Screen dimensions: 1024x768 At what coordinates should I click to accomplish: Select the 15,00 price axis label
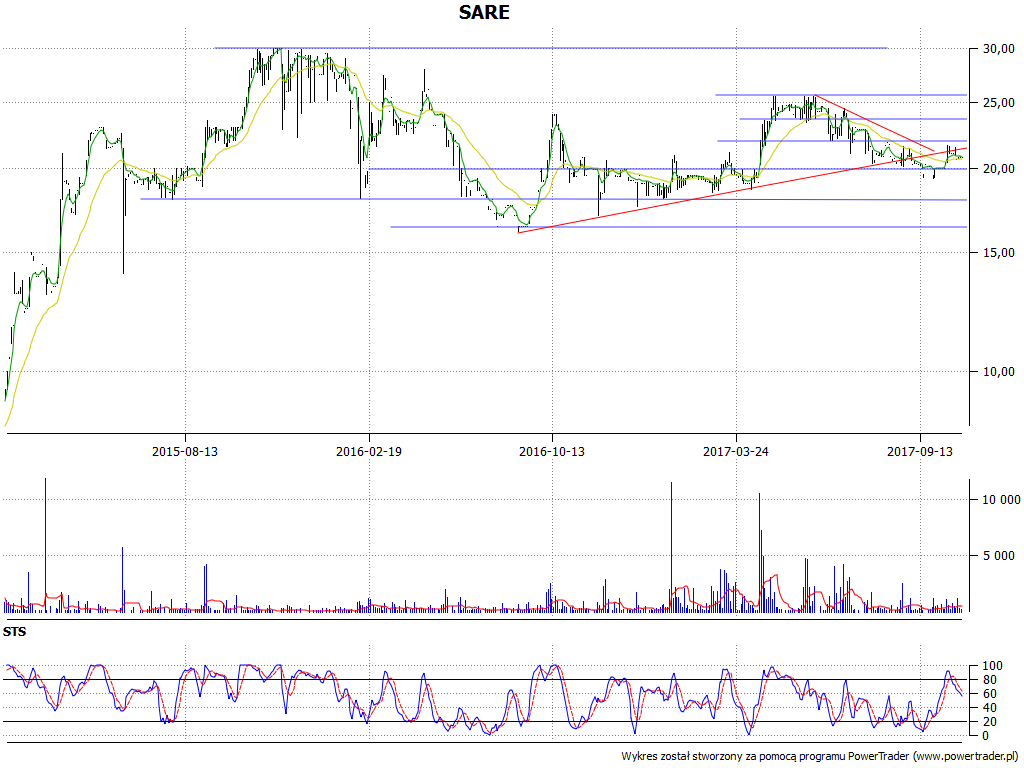999,253
